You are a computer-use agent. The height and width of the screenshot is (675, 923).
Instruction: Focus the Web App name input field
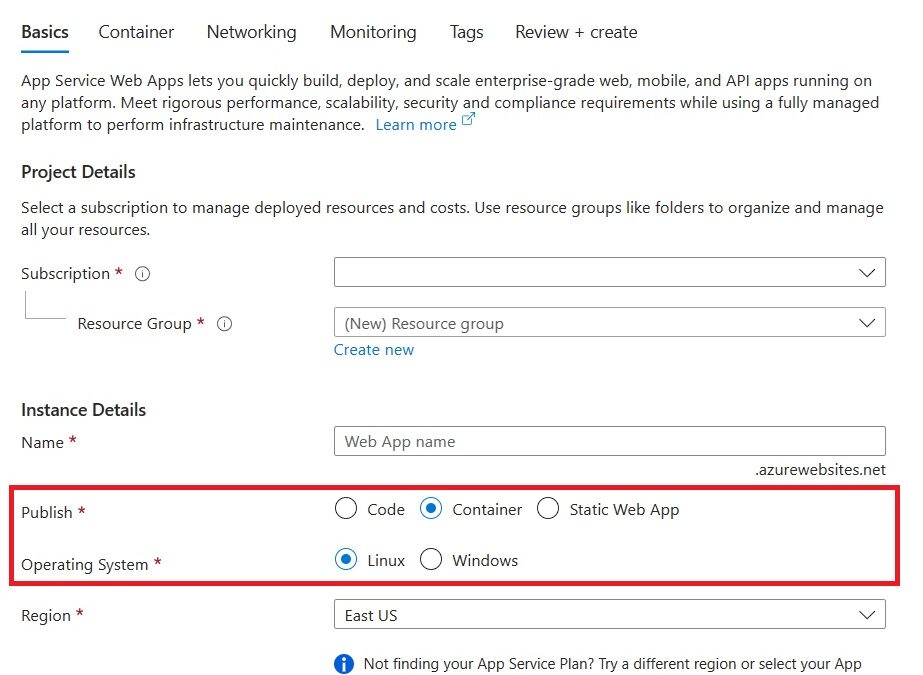click(x=609, y=441)
